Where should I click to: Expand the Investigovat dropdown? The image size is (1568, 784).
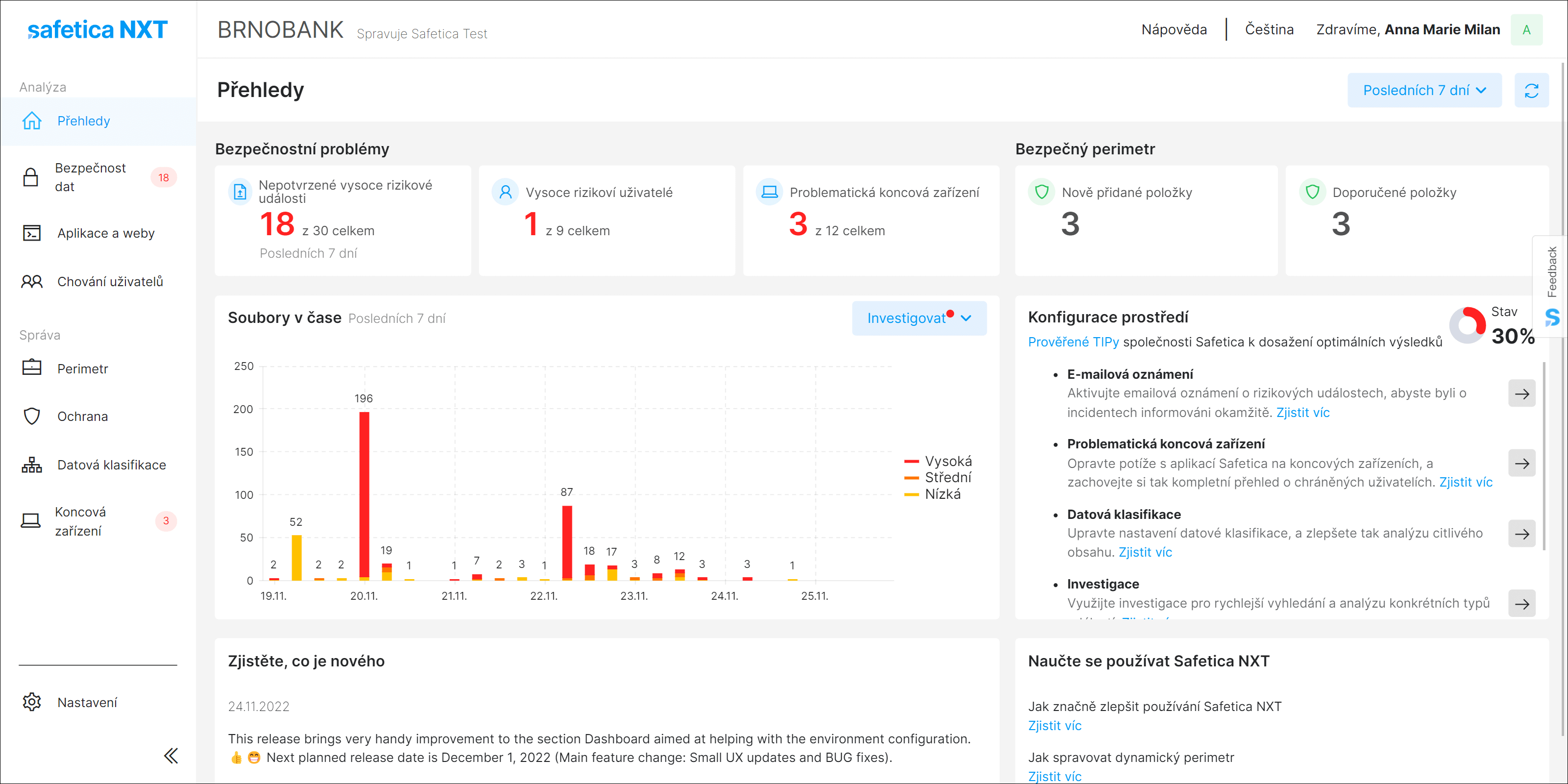[919, 318]
